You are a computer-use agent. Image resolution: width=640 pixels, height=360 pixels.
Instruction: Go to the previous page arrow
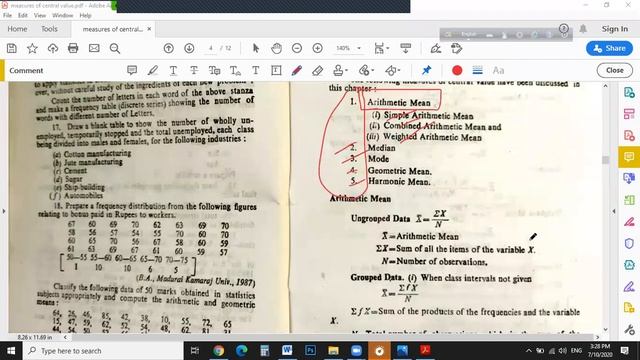tap(169, 49)
